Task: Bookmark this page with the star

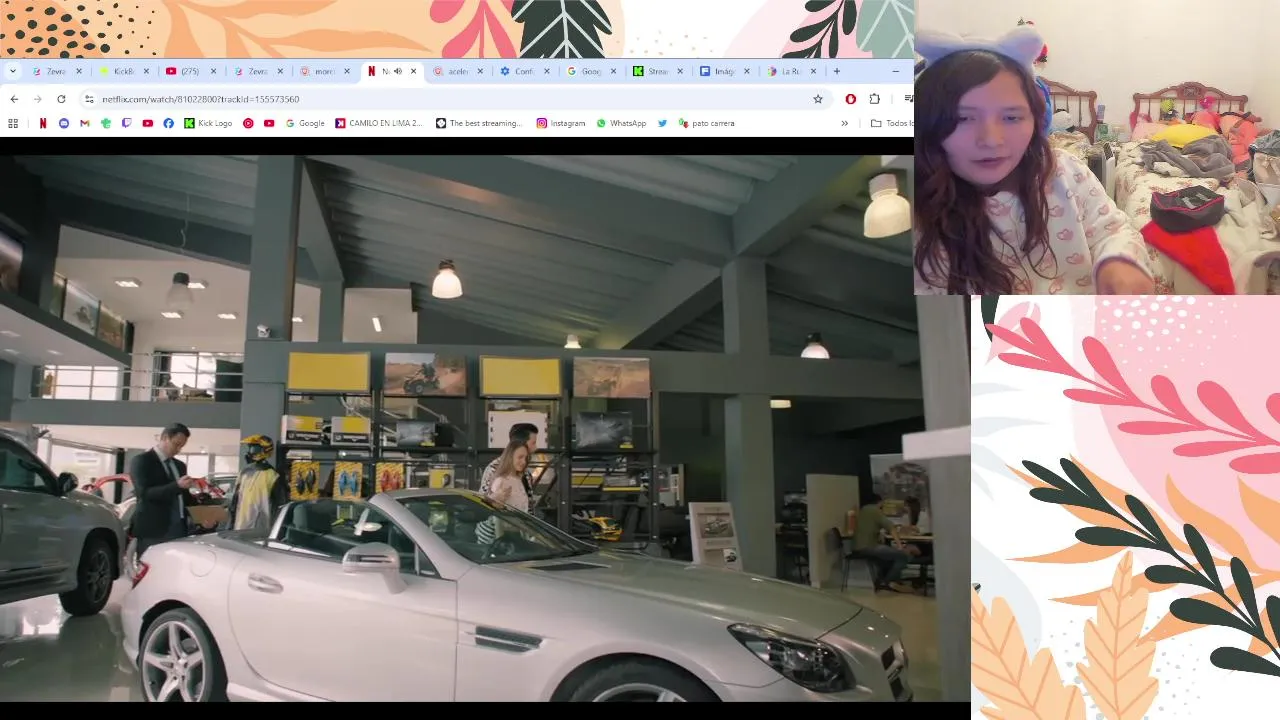Action: [818, 99]
